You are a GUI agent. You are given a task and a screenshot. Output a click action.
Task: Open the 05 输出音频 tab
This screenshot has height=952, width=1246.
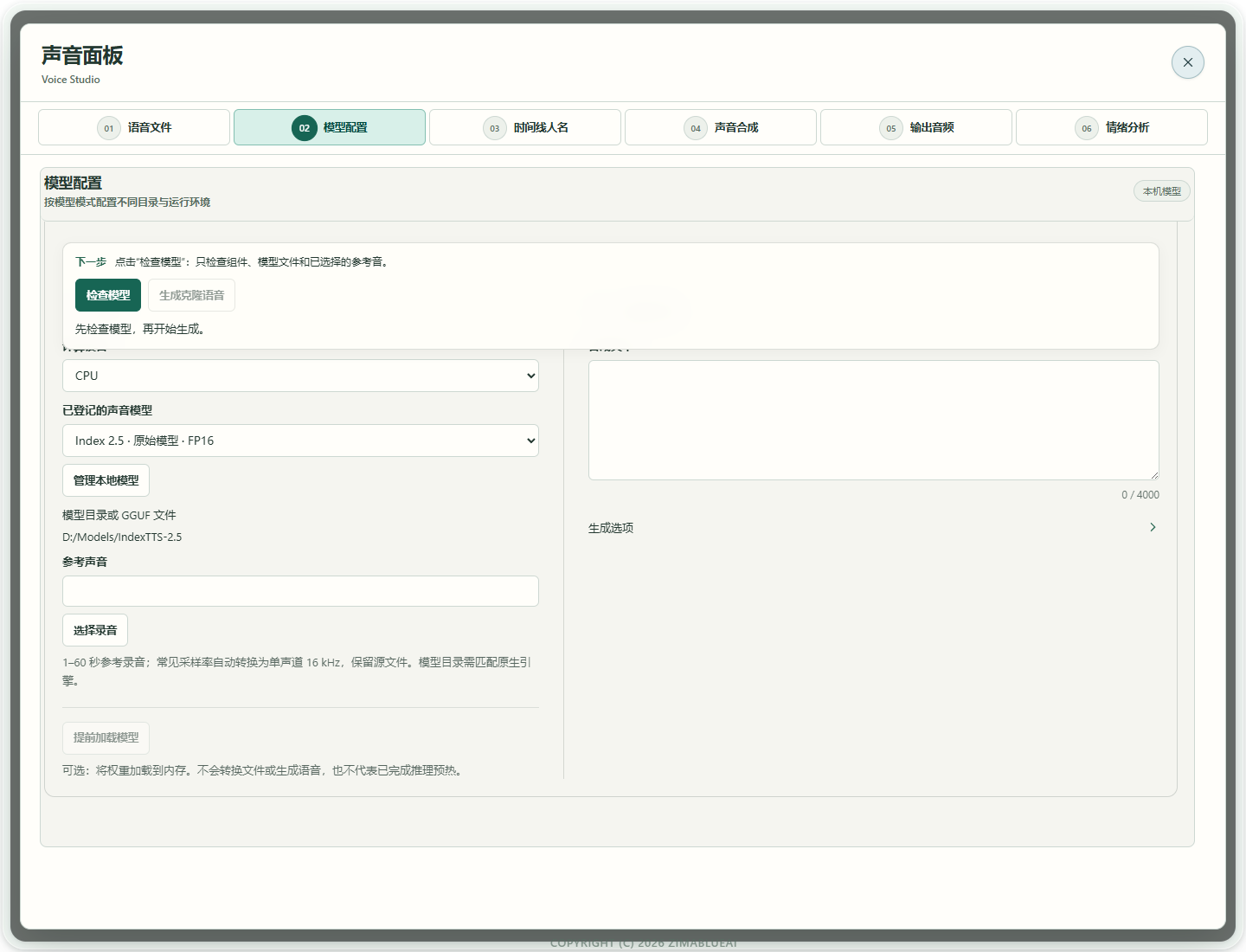(916, 127)
